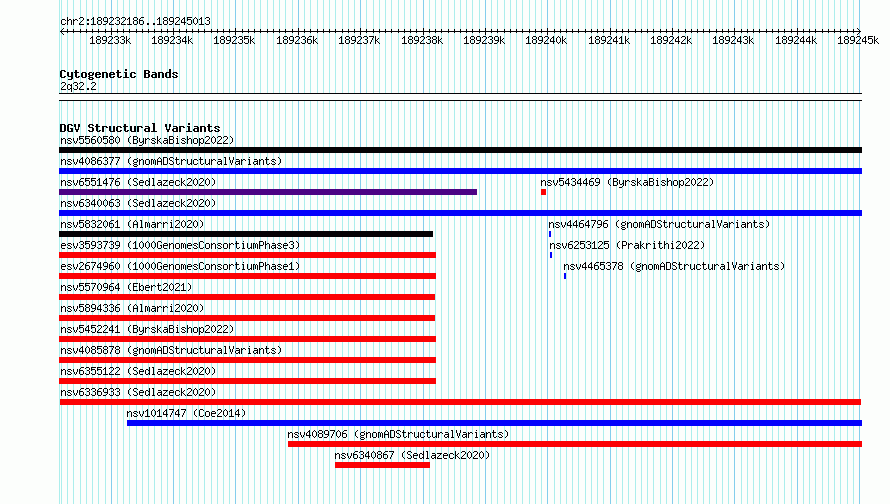The width and height of the screenshot is (890, 504).
Task: Click the DGV Structural Variants track title
Action: click(x=140, y=128)
